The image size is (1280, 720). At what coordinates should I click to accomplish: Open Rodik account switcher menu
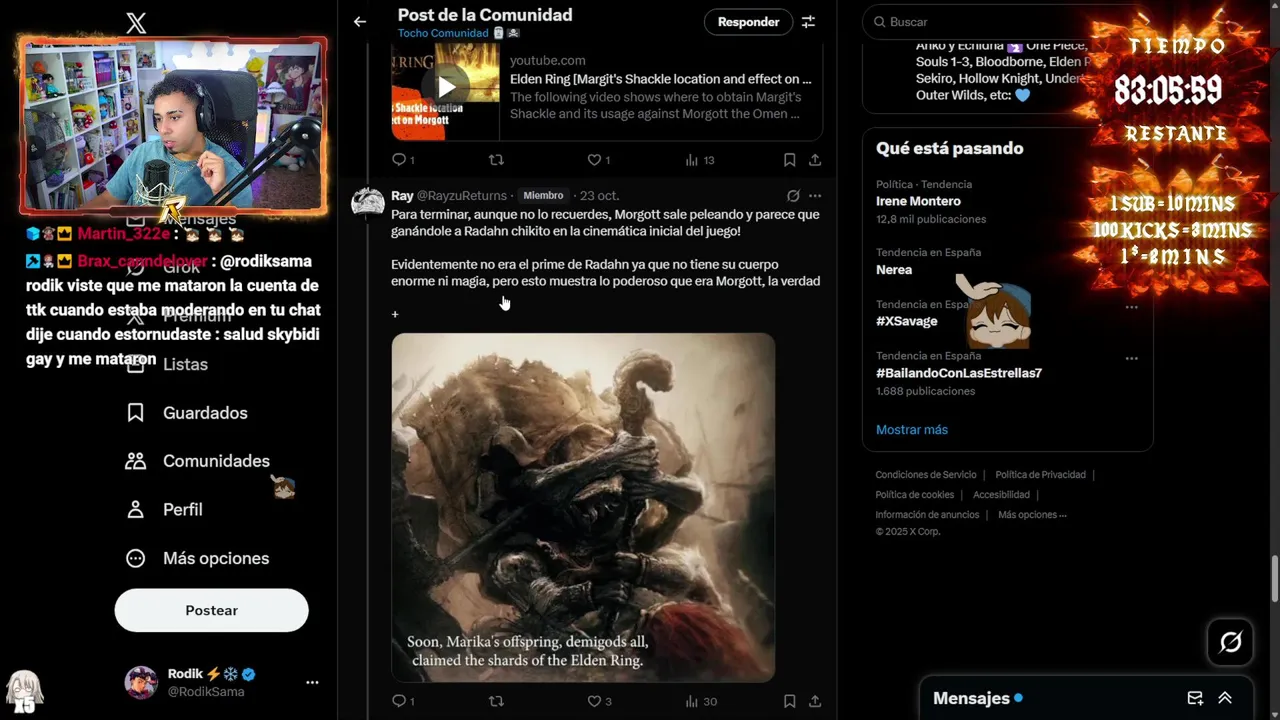[x=222, y=682]
